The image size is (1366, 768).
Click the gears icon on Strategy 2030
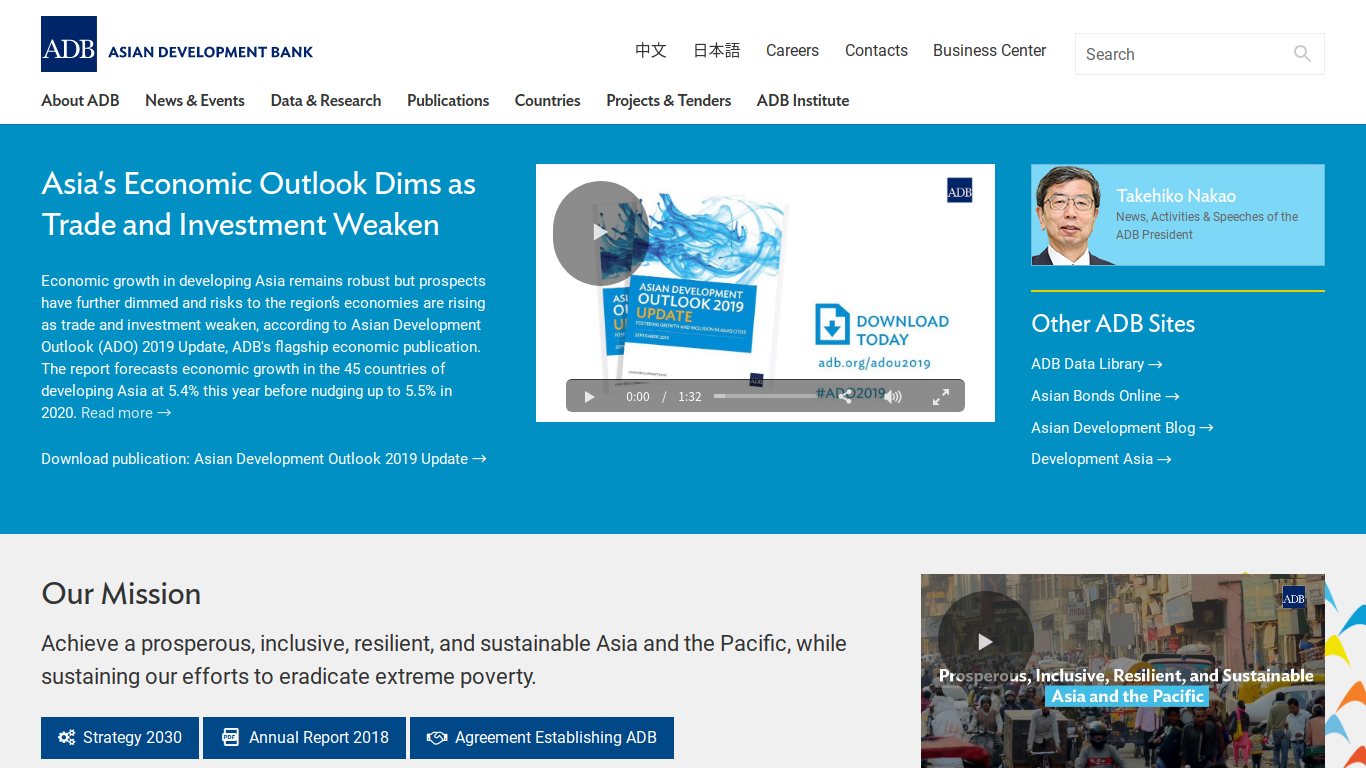[67, 738]
